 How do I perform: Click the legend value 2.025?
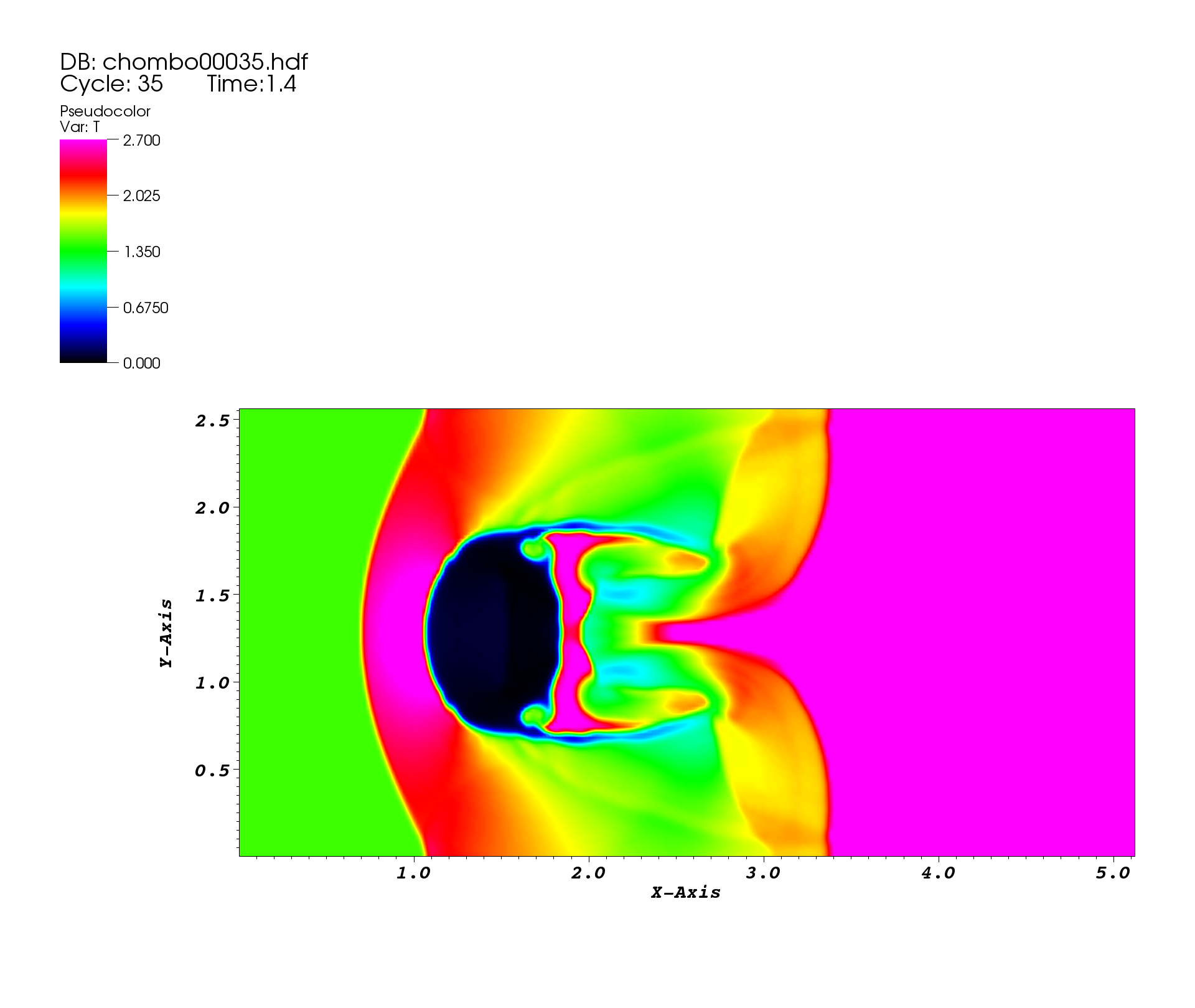142,196
